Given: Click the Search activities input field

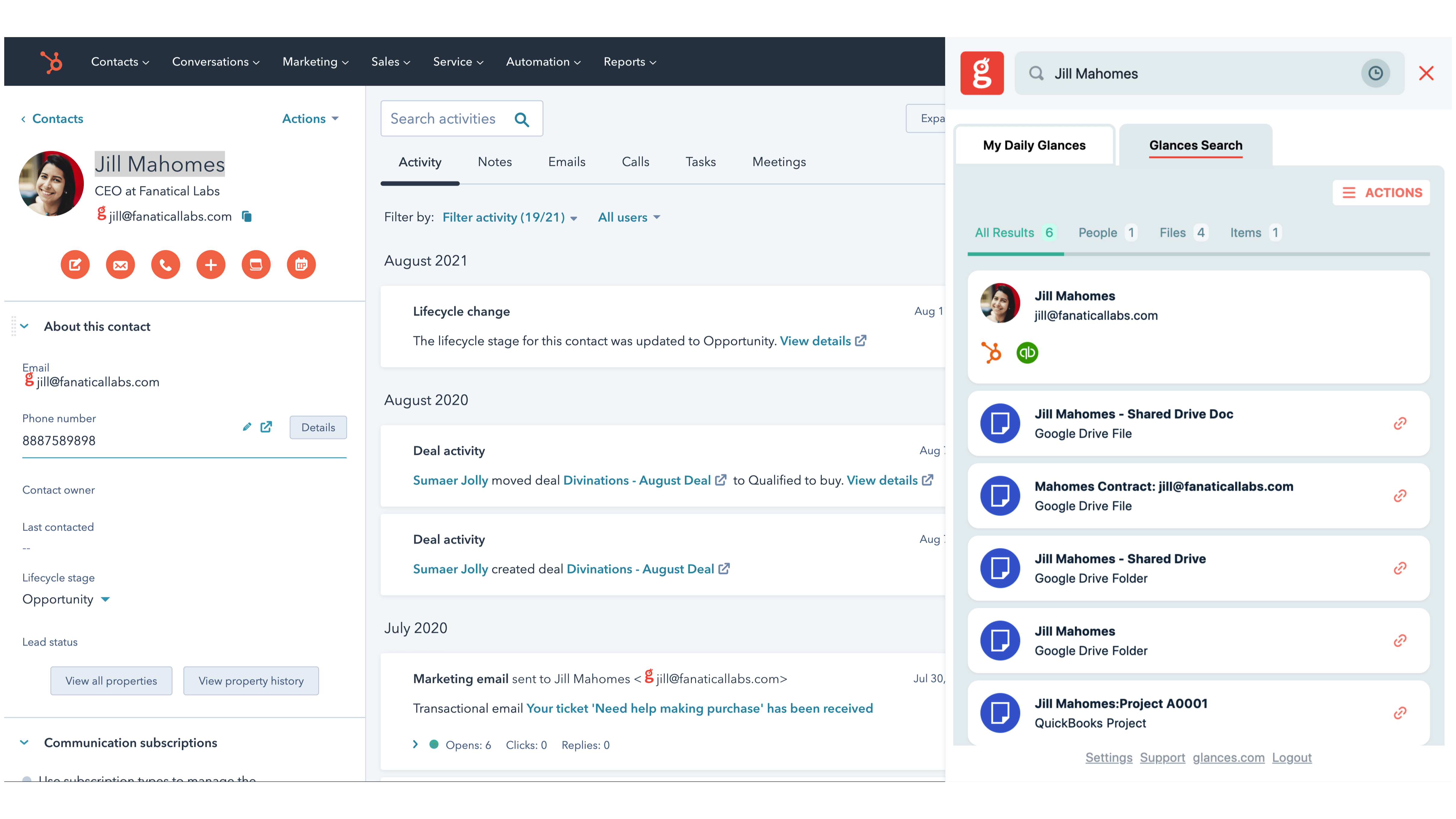Looking at the screenshot, I should point(444,119).
